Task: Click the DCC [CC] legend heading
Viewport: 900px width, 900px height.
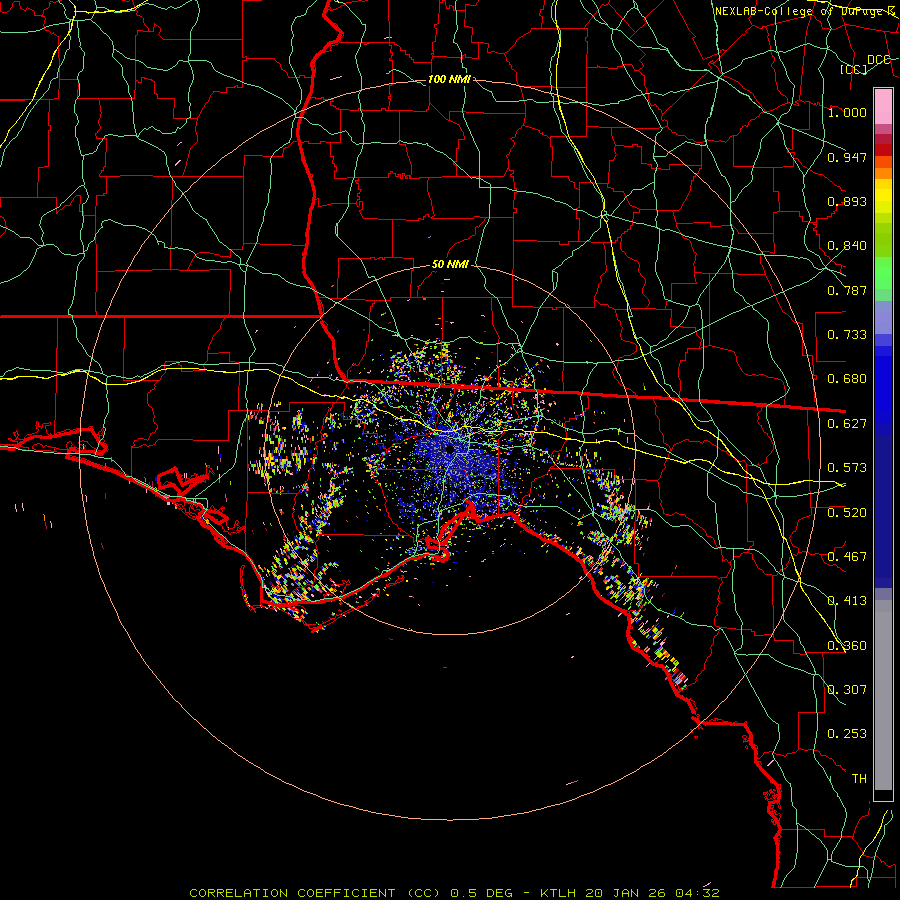Action: coord(866,64)
